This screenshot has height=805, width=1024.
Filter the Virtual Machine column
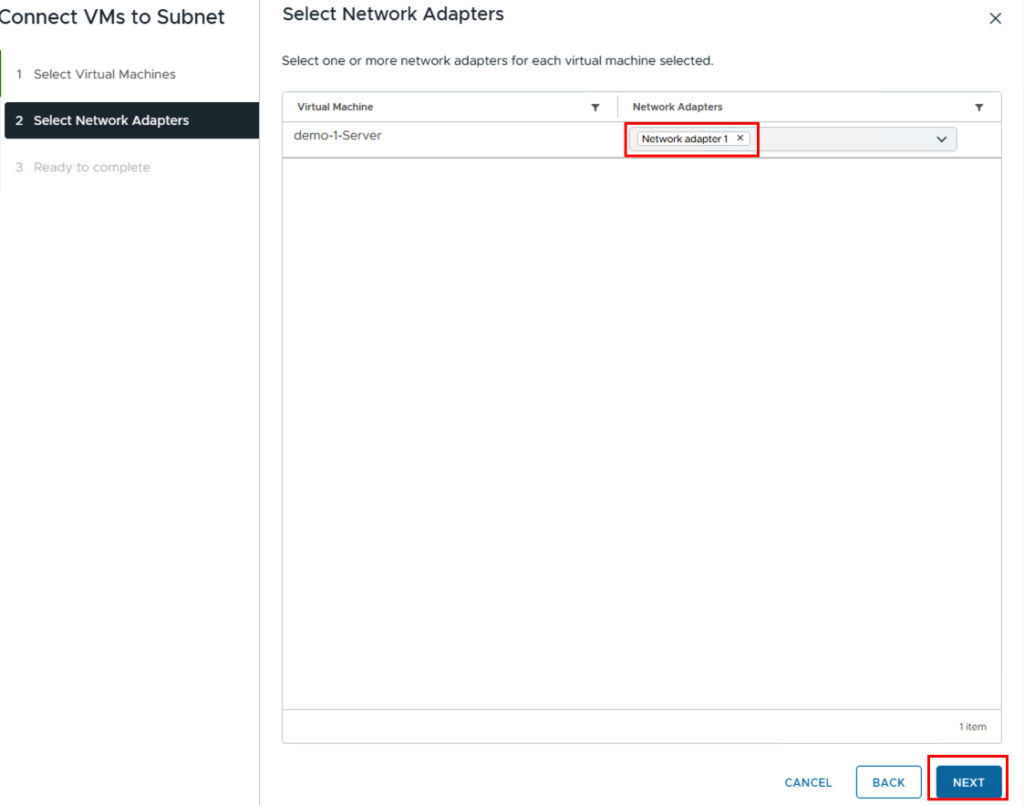pyautogui.click(x=595, y=107)
